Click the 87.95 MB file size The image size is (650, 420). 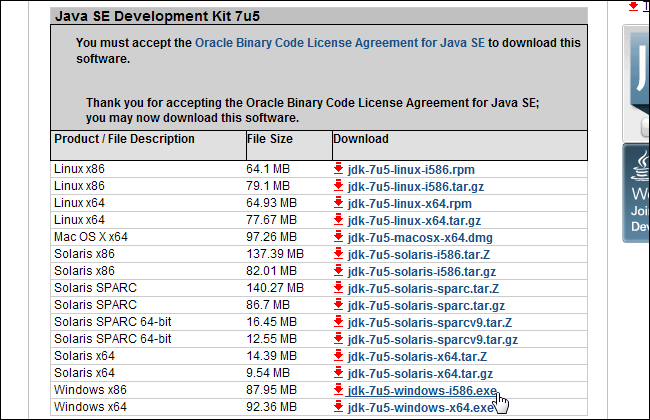click(272, 390)
